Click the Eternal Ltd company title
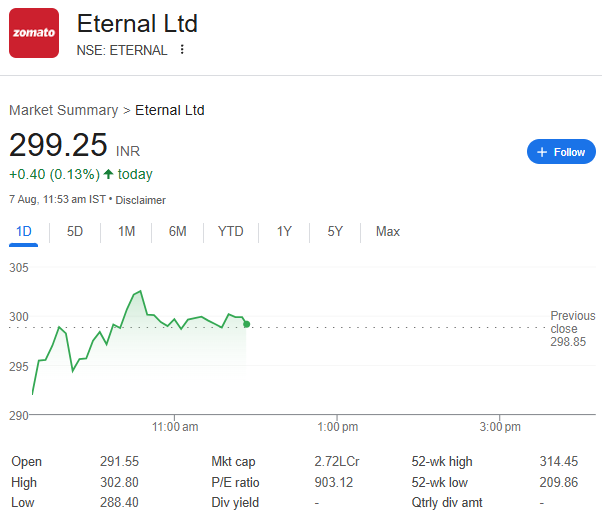 pyautogui.click(x=137, y=23)
